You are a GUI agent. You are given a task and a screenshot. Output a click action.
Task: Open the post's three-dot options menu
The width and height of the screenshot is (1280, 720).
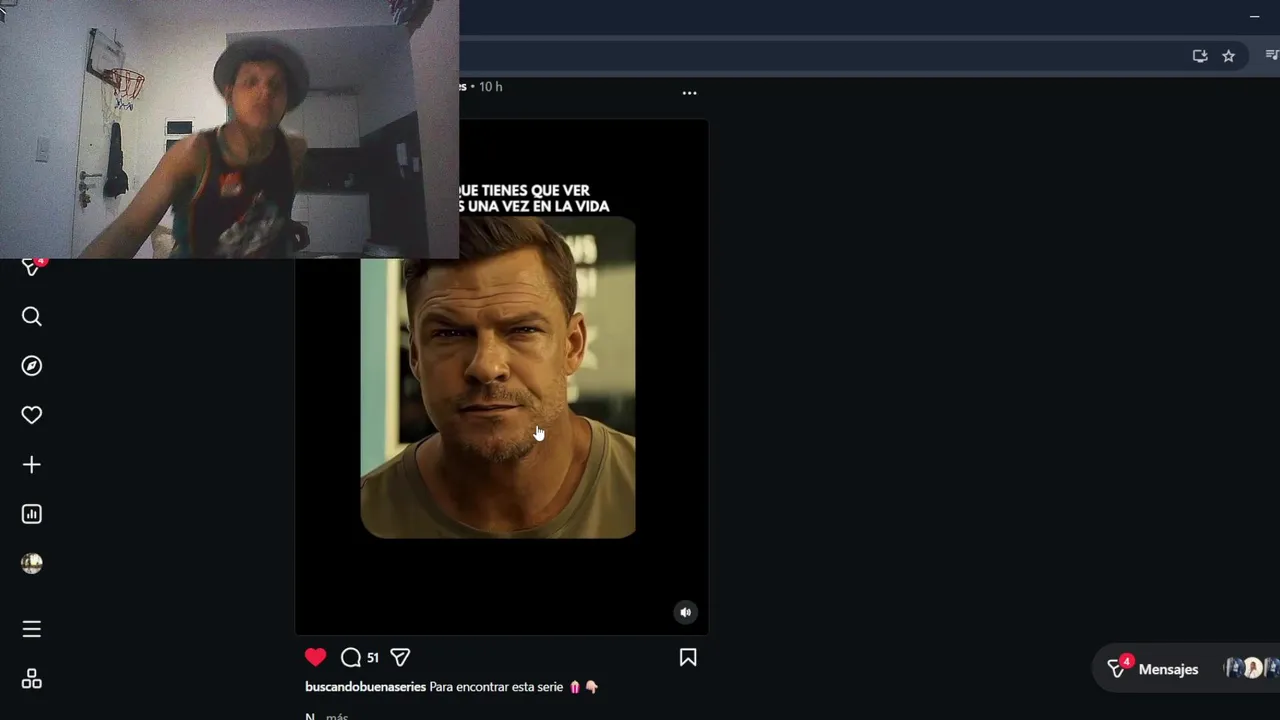click(689, 93)
